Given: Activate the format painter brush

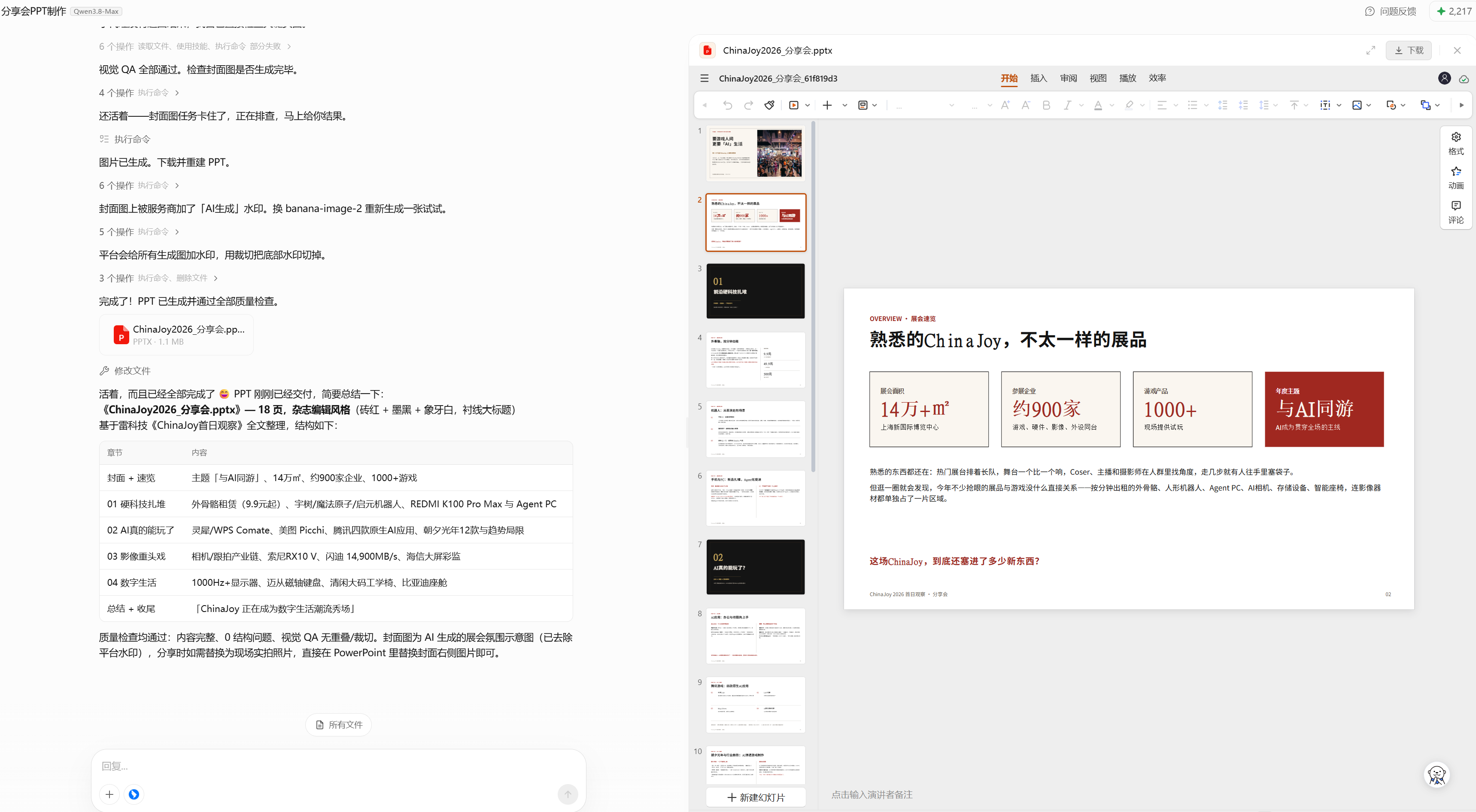Looking at the screenshot, I should tap(769, 106).
